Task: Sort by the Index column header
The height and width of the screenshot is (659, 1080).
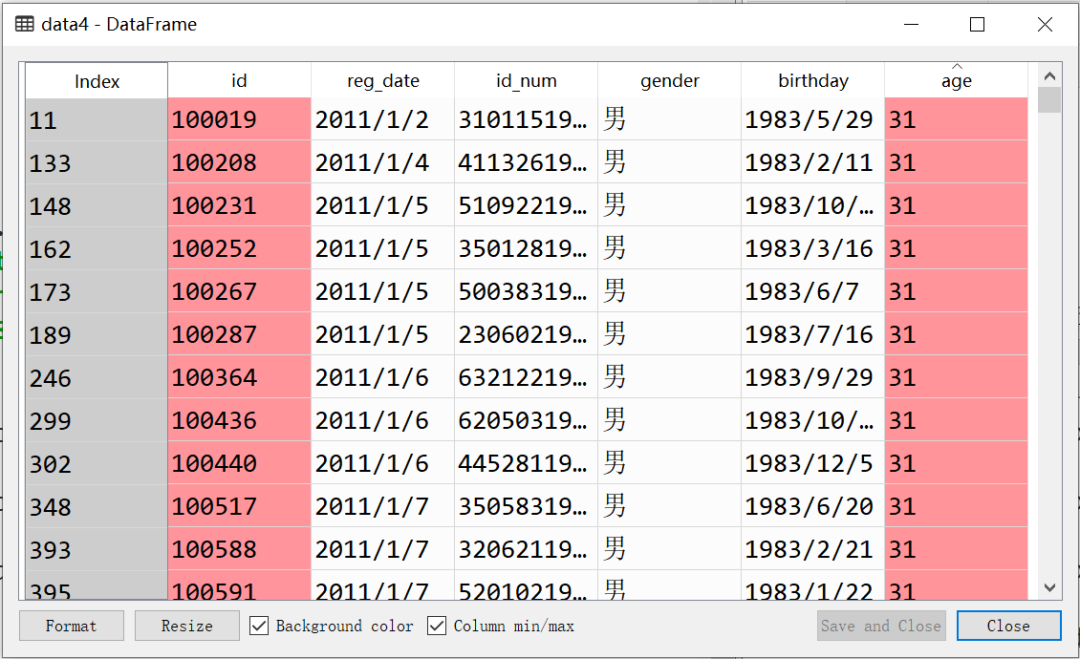Action: pyautogui.click(x=96, y=81)
